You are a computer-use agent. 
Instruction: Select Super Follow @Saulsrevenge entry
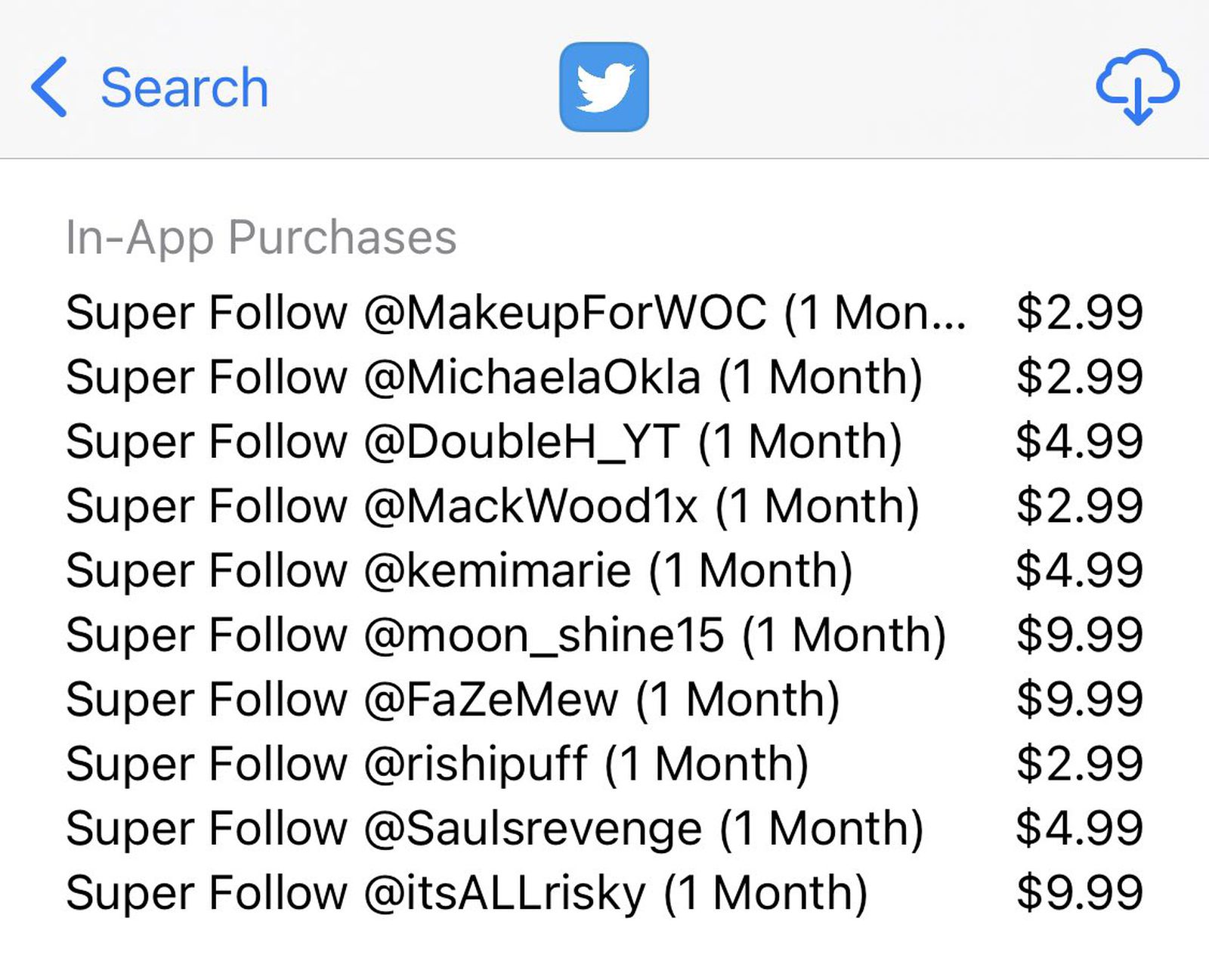[x=494, y=828]
